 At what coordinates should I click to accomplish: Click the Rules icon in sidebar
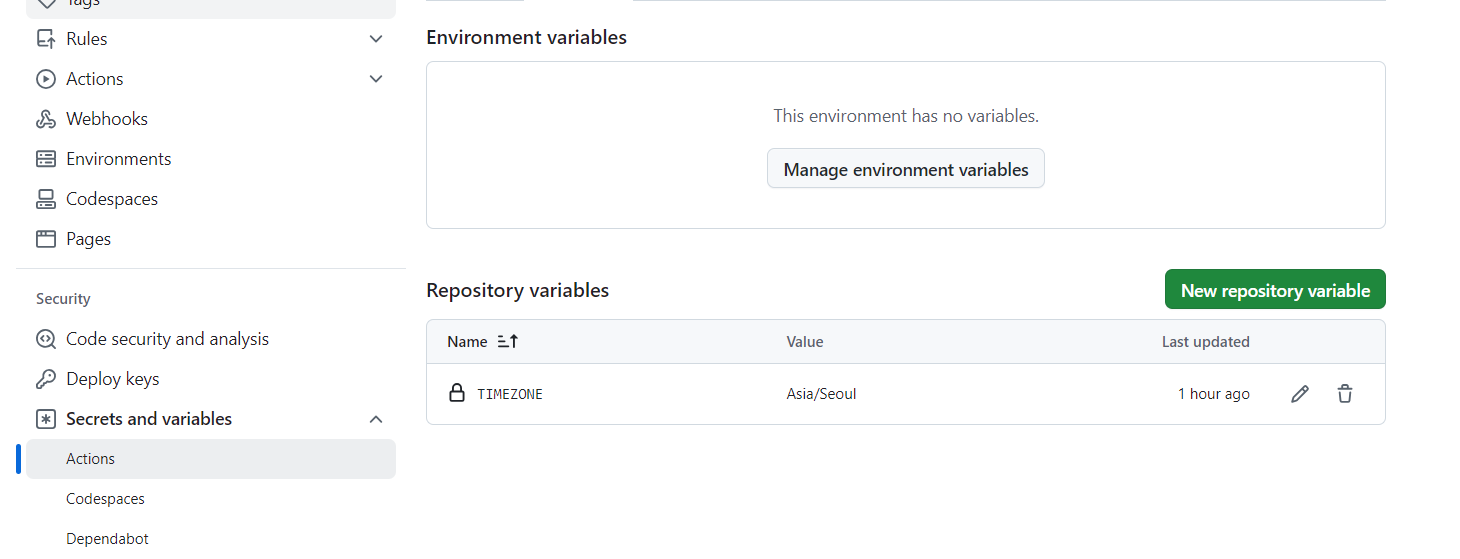coord(46,39)
